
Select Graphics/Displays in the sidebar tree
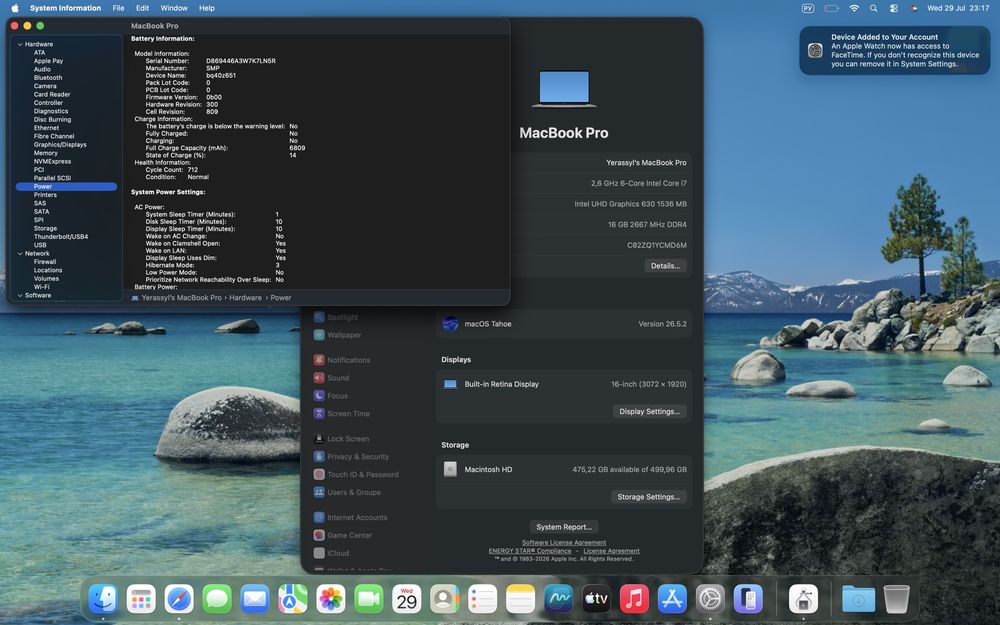click(60, 145)
